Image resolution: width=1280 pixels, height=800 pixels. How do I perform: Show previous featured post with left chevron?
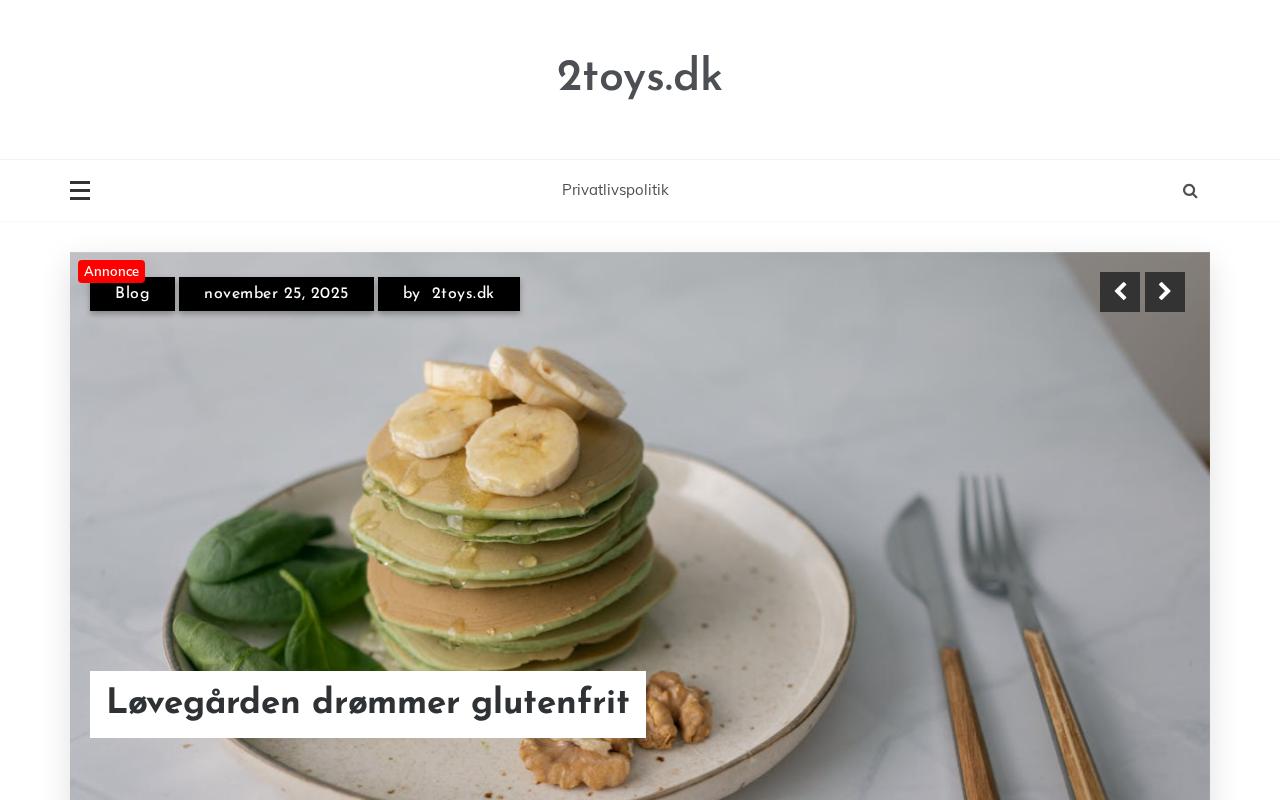click(x=1120, y=292)
